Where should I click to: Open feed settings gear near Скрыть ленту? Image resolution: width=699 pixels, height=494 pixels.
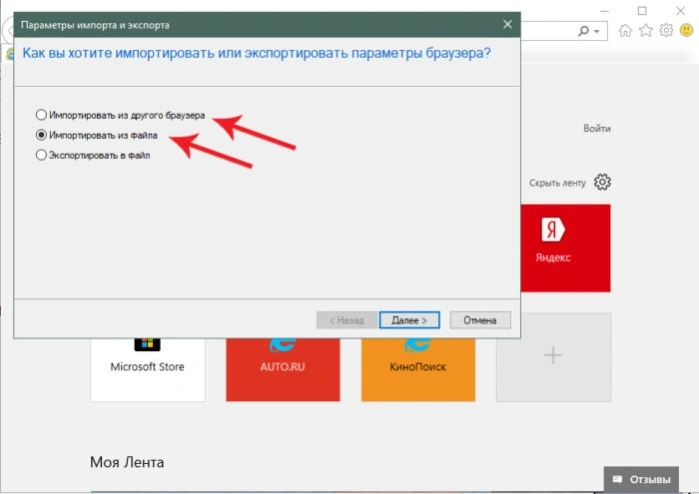602,182
